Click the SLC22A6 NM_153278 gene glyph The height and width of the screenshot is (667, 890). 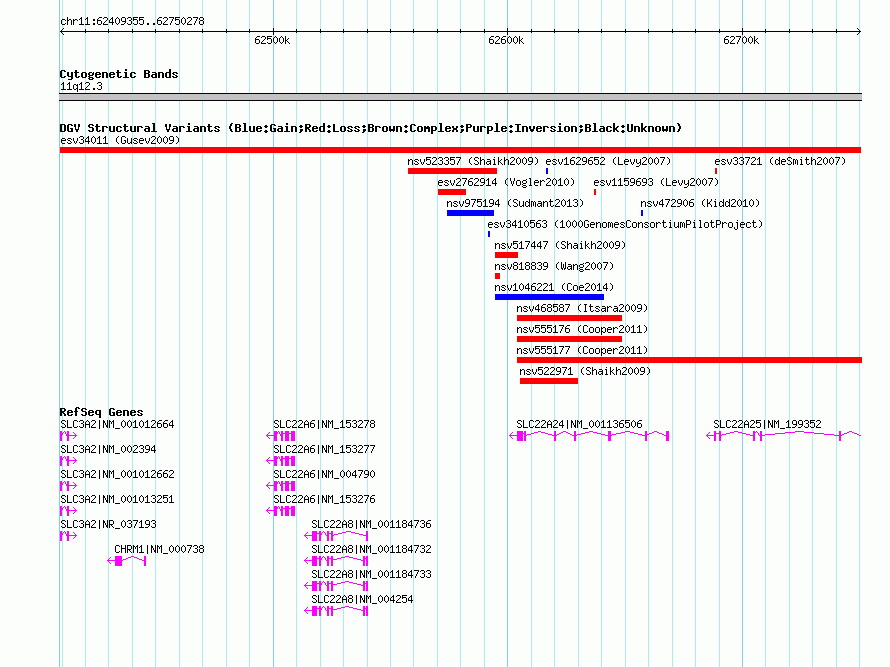coord(280,436)
